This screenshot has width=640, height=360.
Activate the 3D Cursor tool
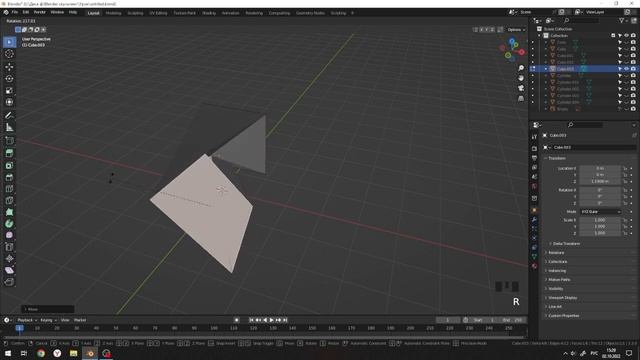coord(9,54)
